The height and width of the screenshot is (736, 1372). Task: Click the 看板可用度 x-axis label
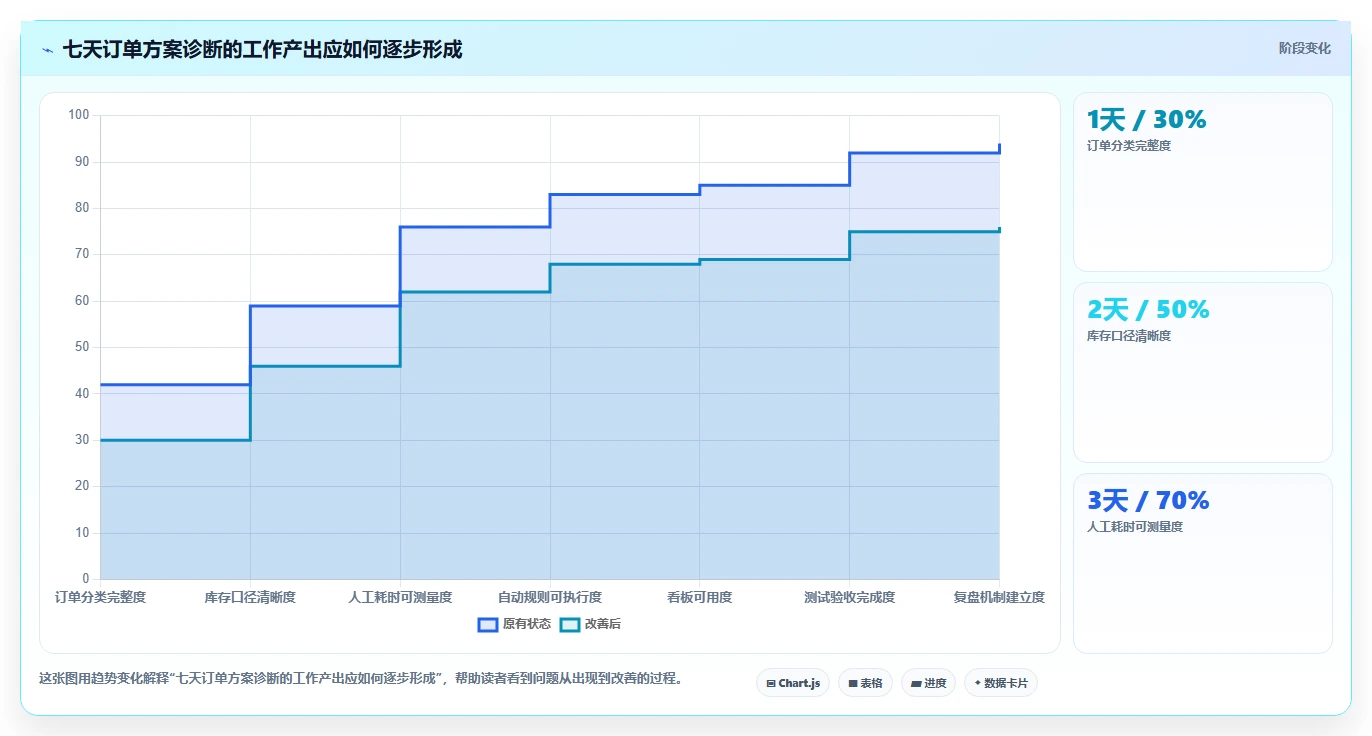[x=700, y=597]
